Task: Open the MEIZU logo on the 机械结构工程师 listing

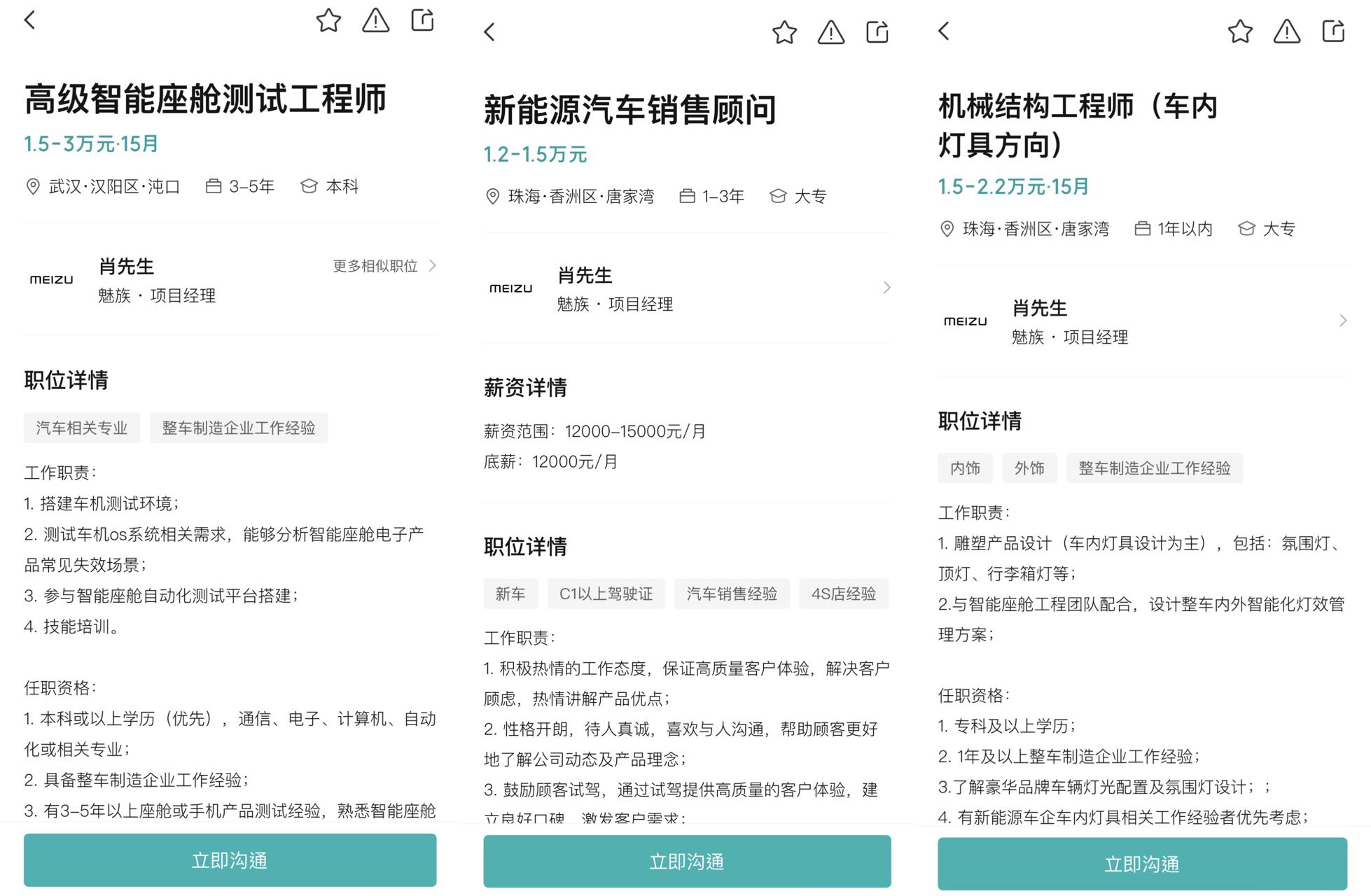Action: [965, 321]
